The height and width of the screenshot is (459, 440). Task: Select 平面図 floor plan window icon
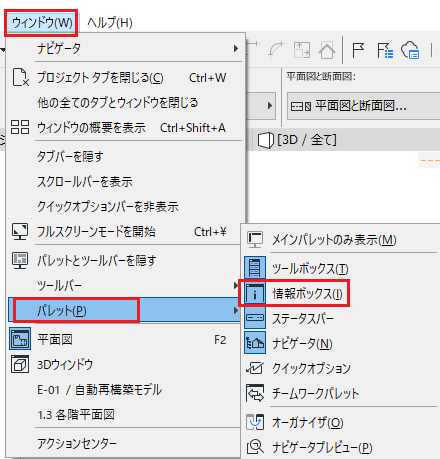pyautogui.click(x=20, y=339)
